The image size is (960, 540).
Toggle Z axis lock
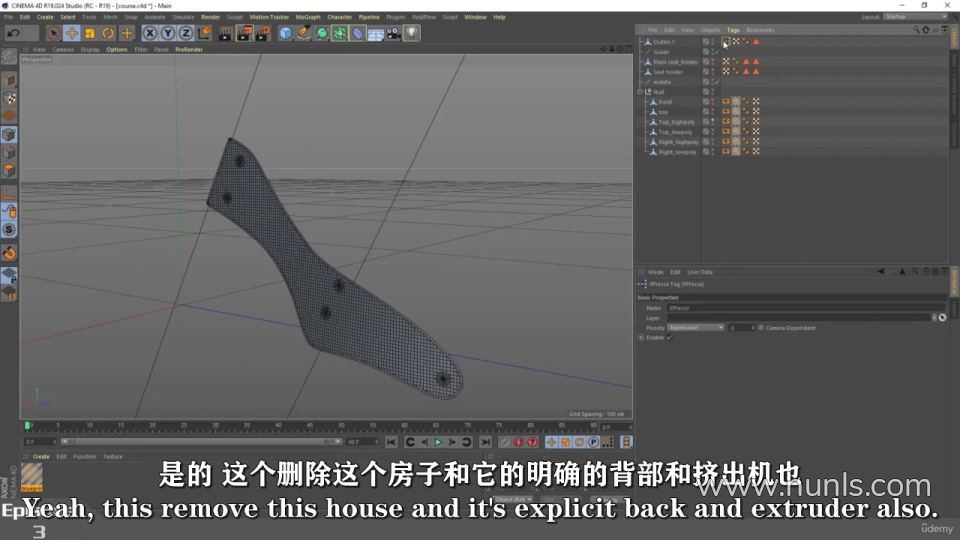click(x=186, y=33)
